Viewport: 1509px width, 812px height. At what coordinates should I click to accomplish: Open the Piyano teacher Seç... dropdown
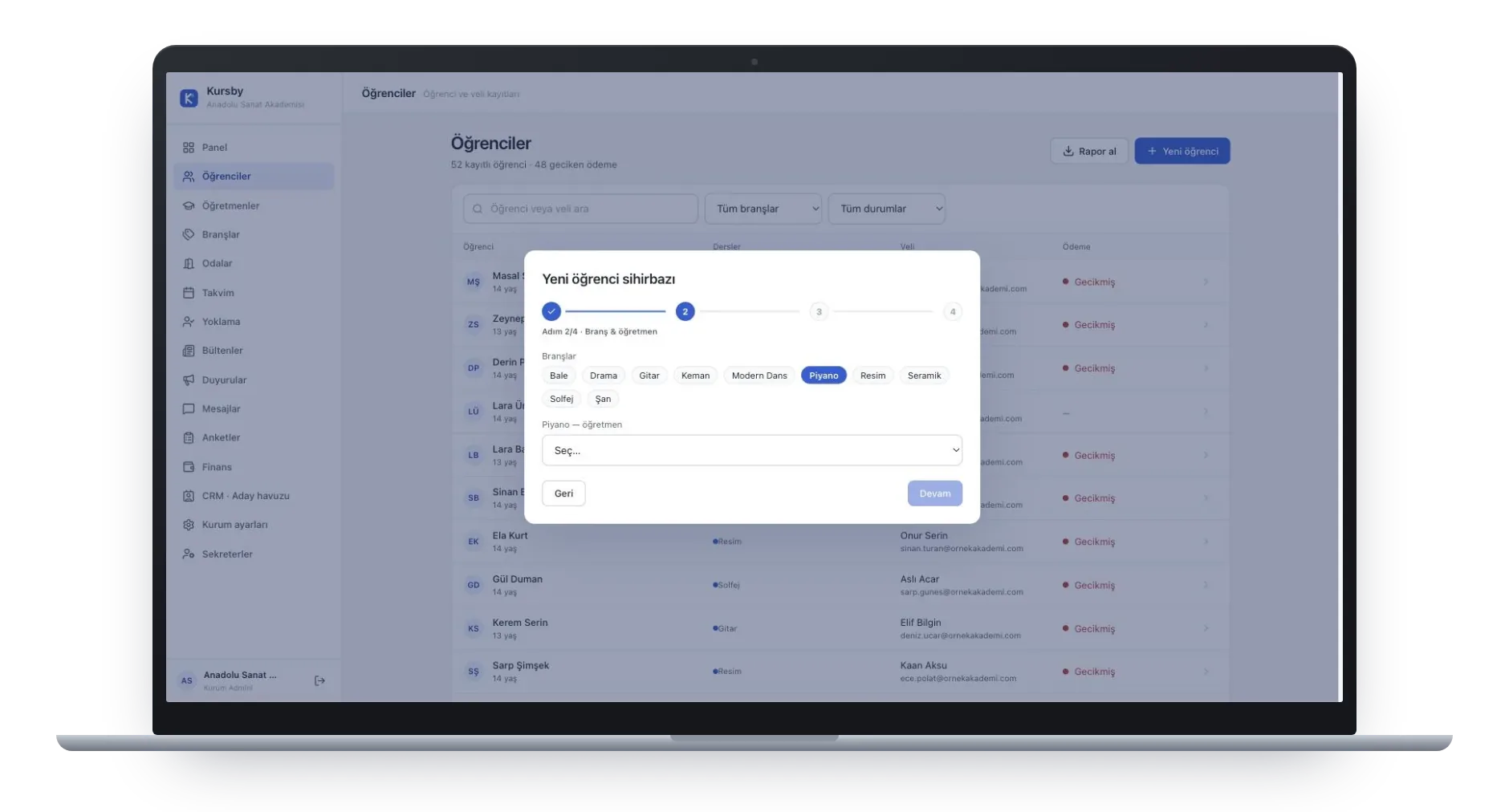[752, 451]
